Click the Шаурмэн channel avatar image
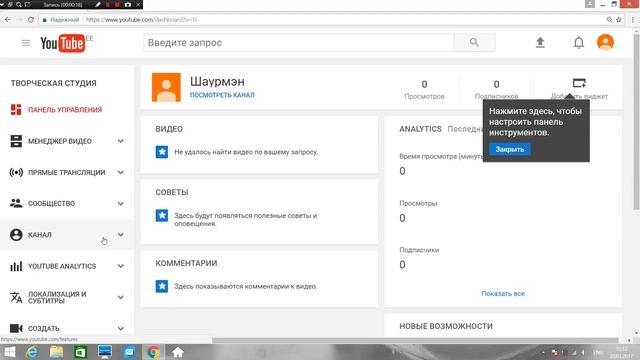Viewport: 640px width, 360px height. 166,87
